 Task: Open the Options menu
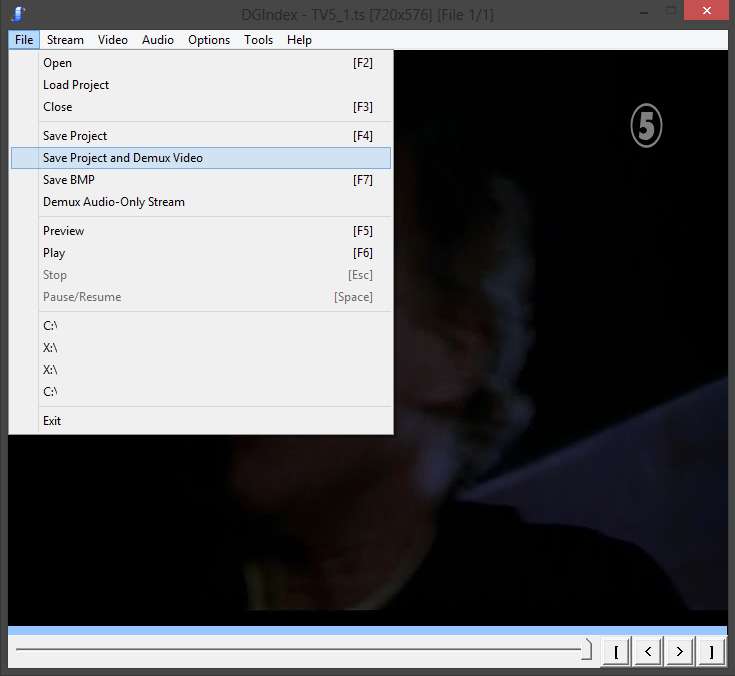pos(209,40)
